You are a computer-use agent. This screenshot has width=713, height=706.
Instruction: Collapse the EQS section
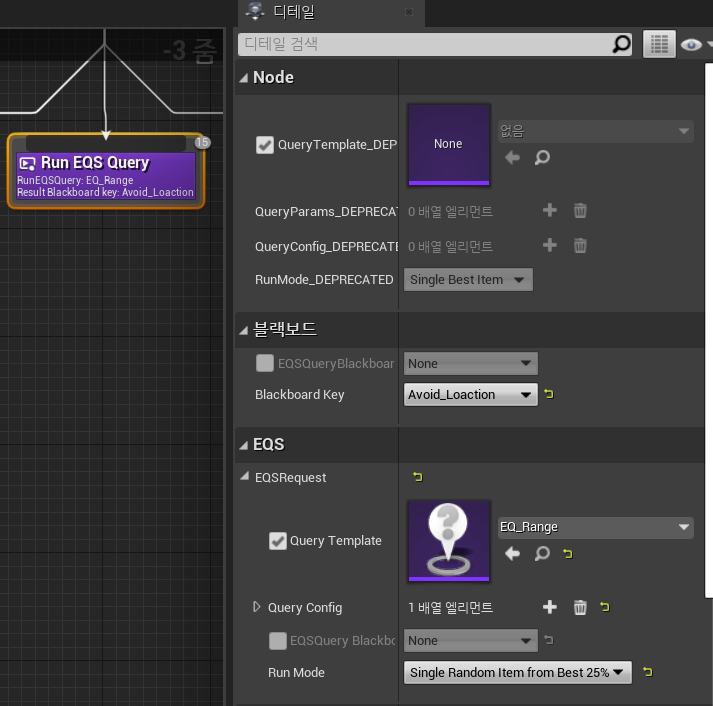[x=244, y=445]
